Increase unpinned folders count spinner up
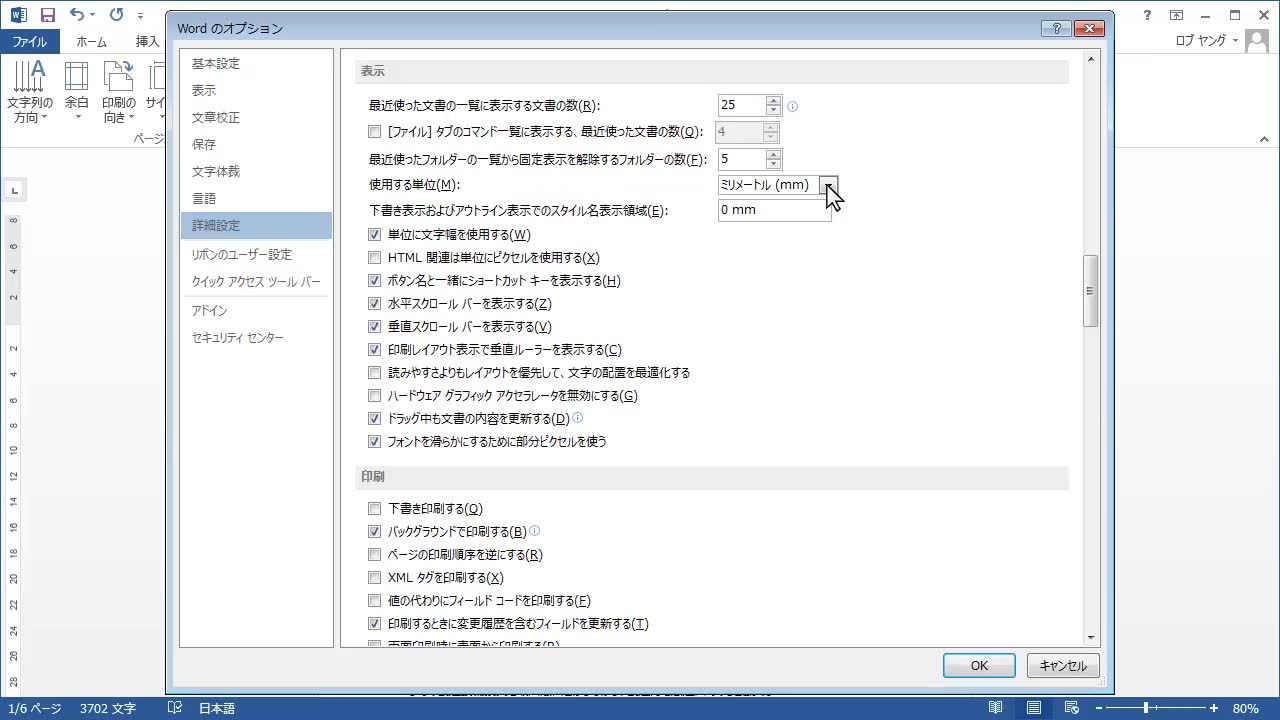Viewport: 1280px width, 720px height. pos(773,154)
